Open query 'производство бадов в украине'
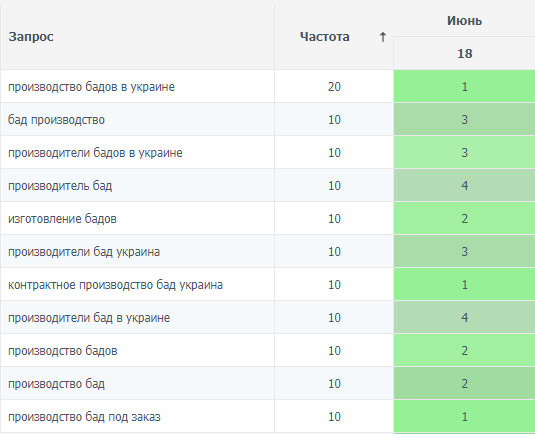Viewport: 535px width, 434px height. coord(91,87)
